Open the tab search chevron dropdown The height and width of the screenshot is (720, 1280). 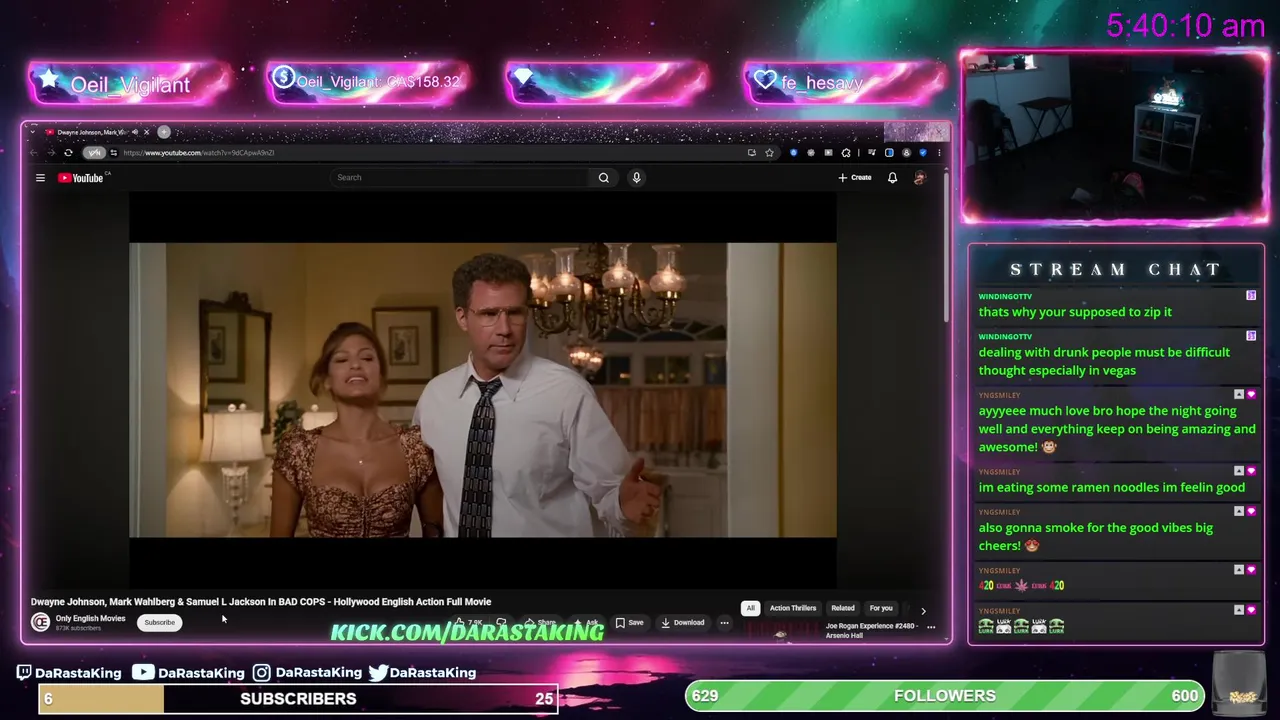(x=33, y=132)
